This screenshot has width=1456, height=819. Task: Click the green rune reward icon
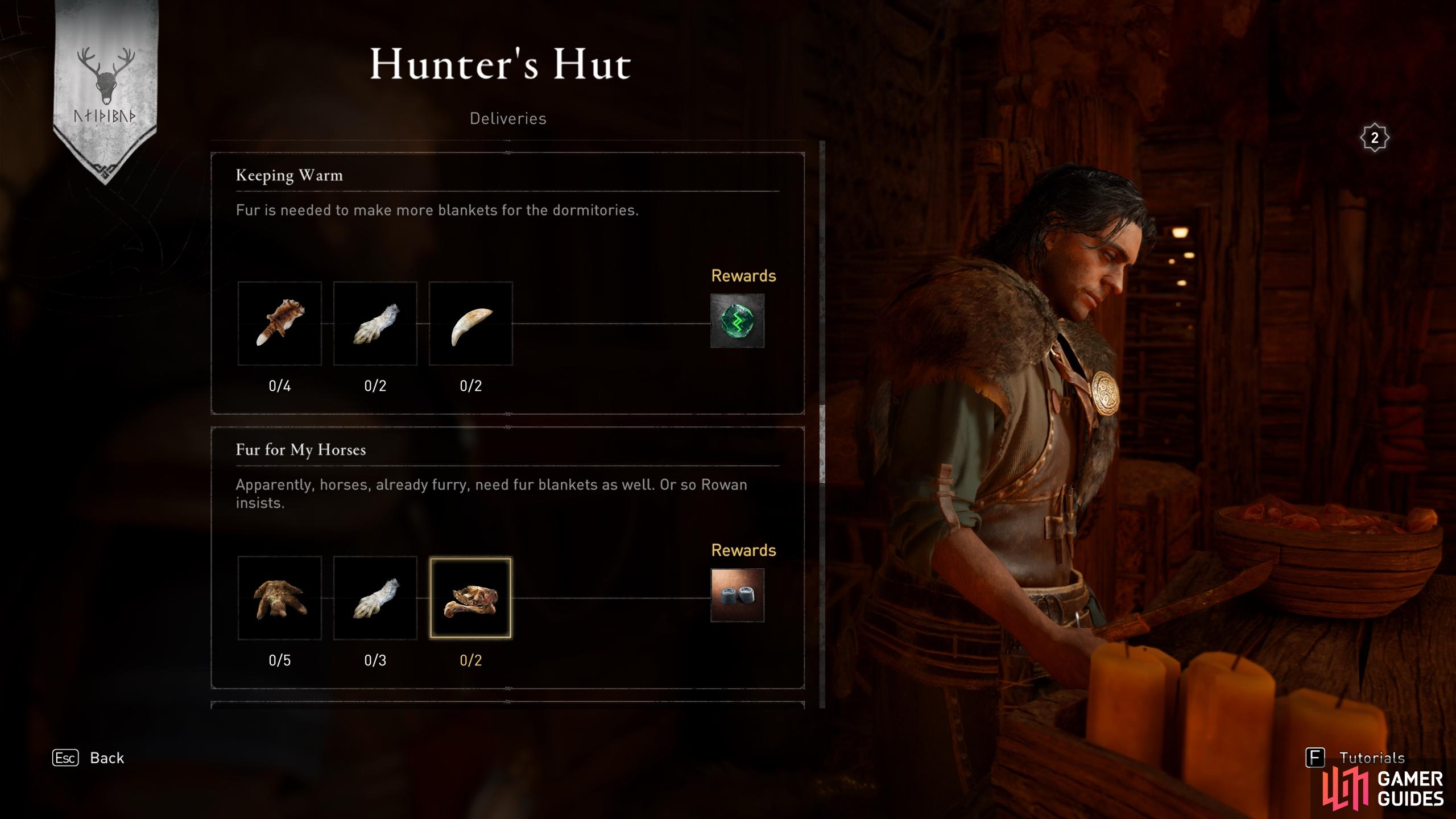[737, 321]
